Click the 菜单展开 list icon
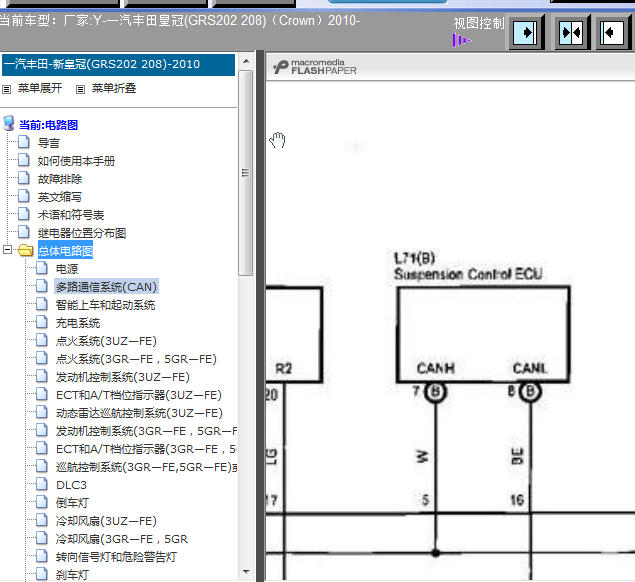The image size is (635, 582). (x=6, y=89)
